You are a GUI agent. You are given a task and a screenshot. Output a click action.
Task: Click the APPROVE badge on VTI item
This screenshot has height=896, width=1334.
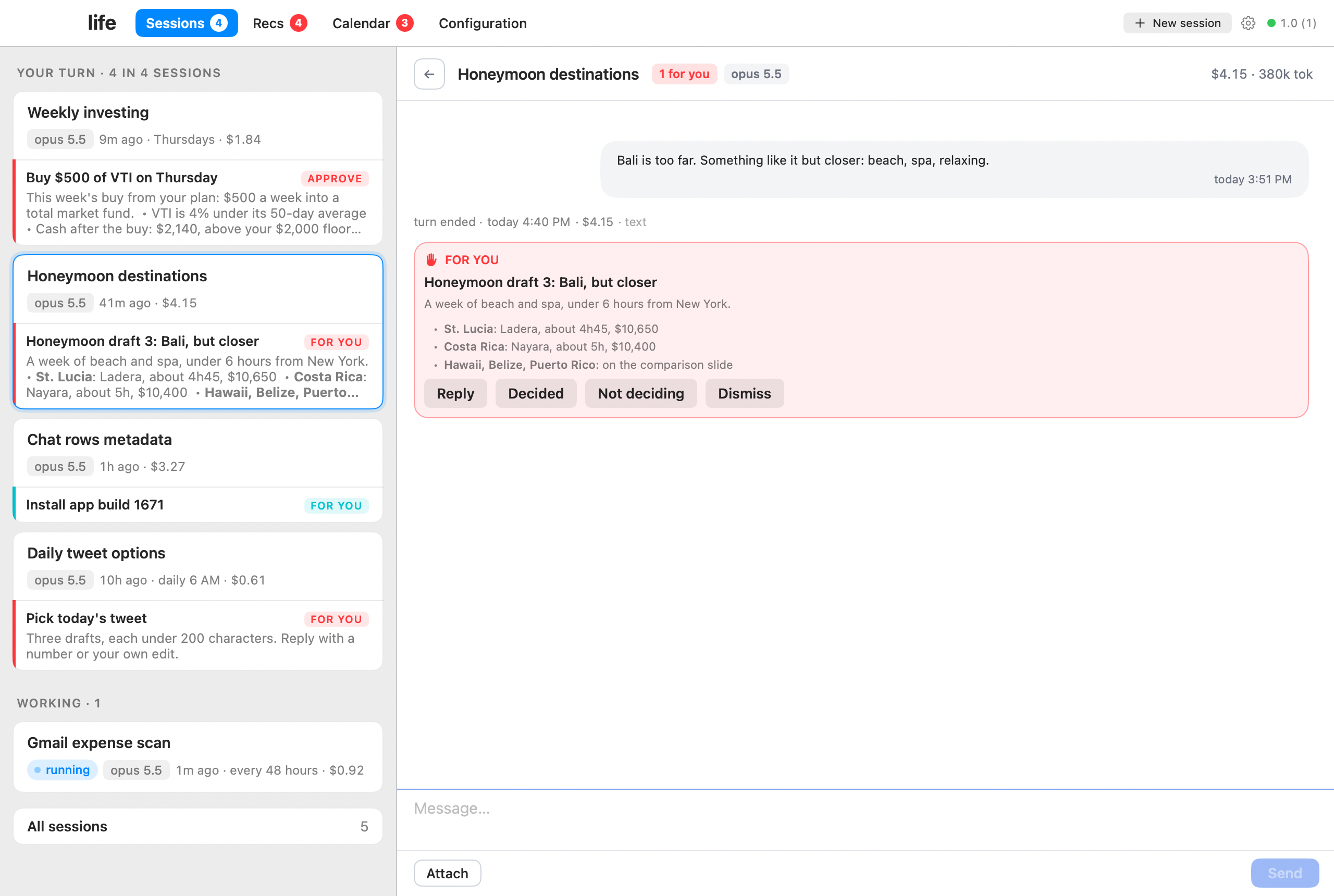coord(335,179)
